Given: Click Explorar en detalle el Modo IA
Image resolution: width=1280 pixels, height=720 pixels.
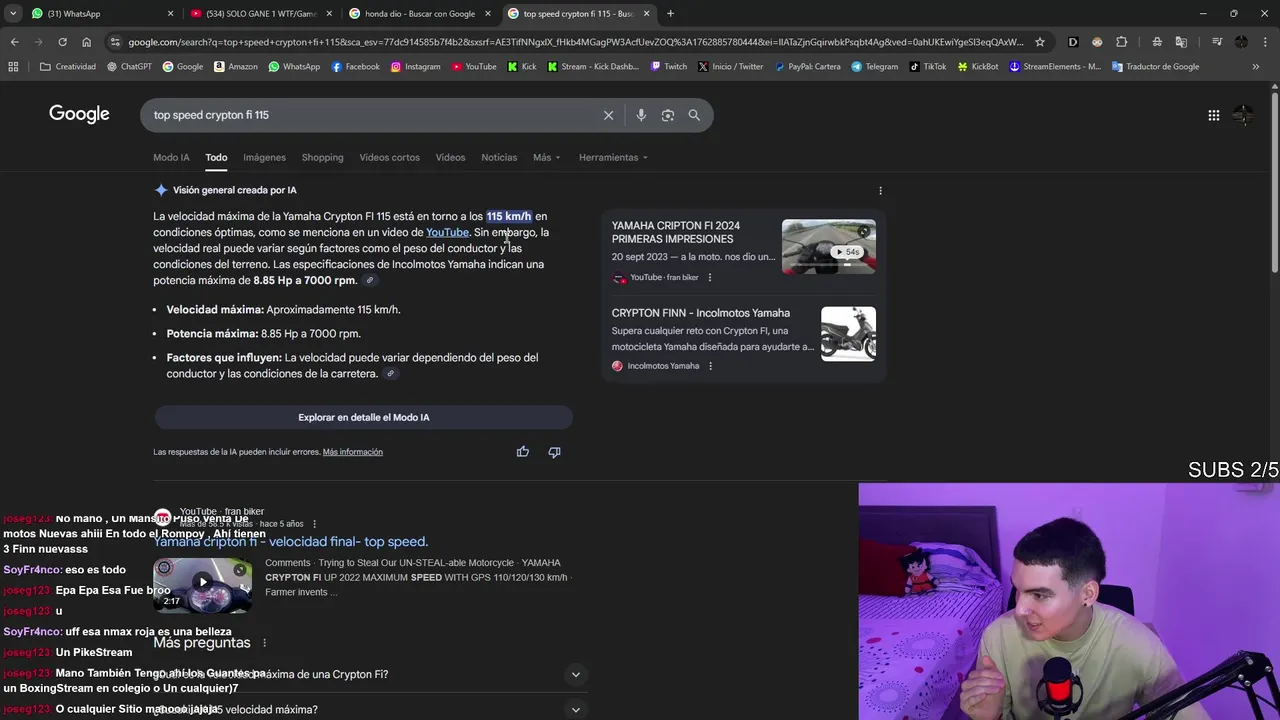Looking at the screenshot, I should (x=363, y=417).
